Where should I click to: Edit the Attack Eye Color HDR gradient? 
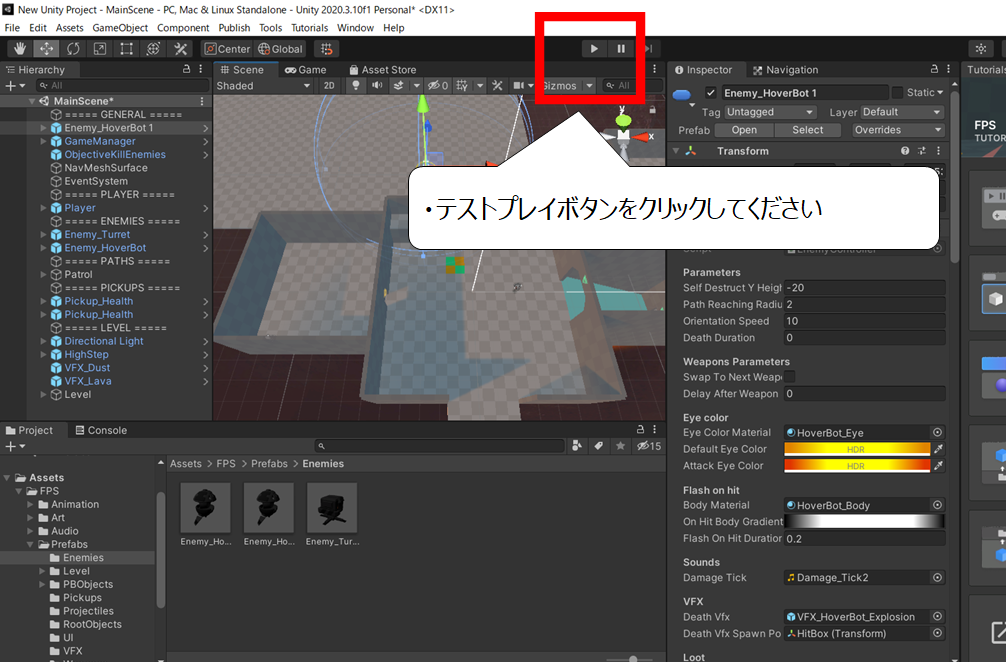click(x=857, y=466)
